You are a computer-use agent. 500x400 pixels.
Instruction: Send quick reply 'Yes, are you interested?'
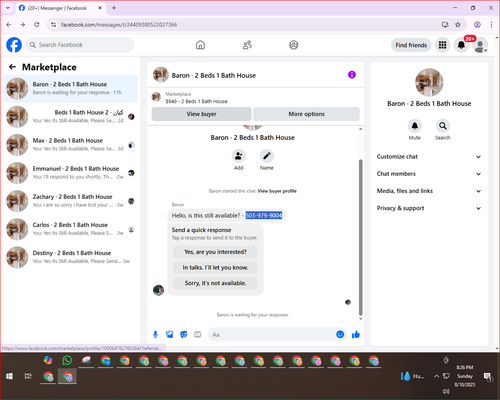coord(215,252)
